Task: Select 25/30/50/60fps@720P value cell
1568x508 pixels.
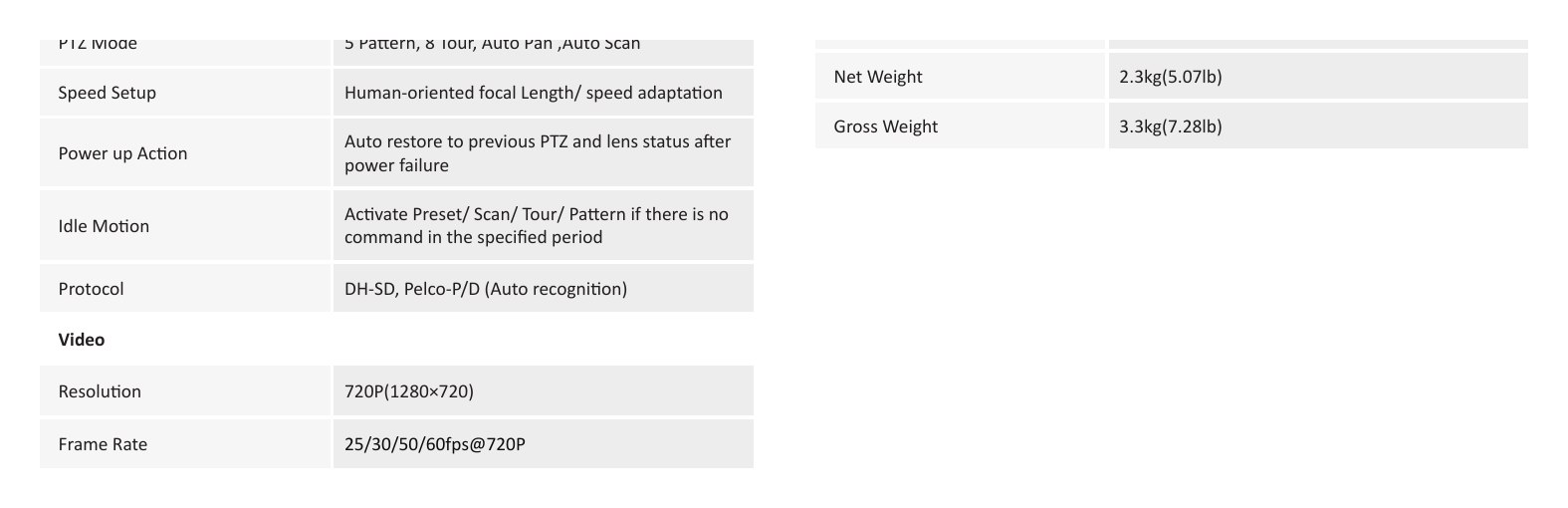Action: [x=544, y=444]
